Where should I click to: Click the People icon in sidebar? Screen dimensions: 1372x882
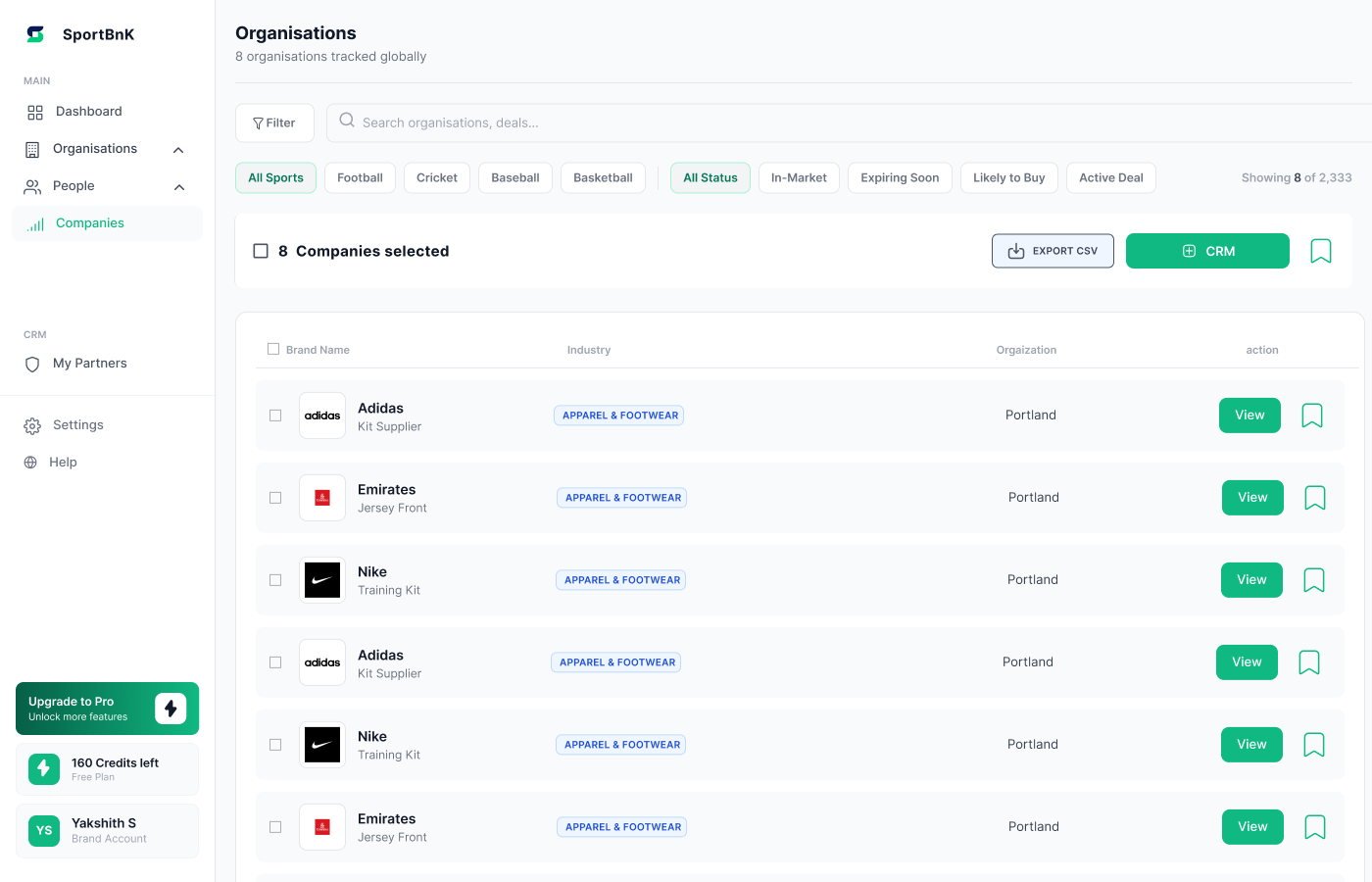32,186
